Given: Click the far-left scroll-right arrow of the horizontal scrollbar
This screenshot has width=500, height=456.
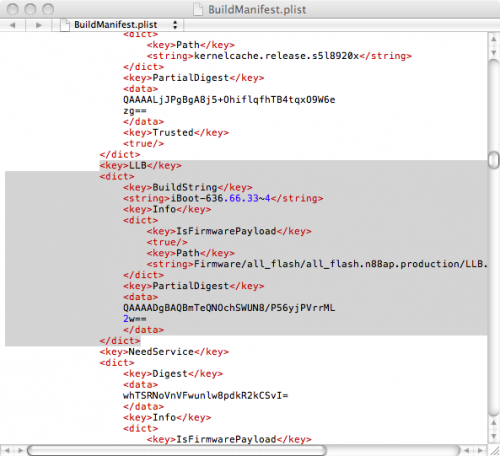Looking at the screenshot, I should pos(20,450).
